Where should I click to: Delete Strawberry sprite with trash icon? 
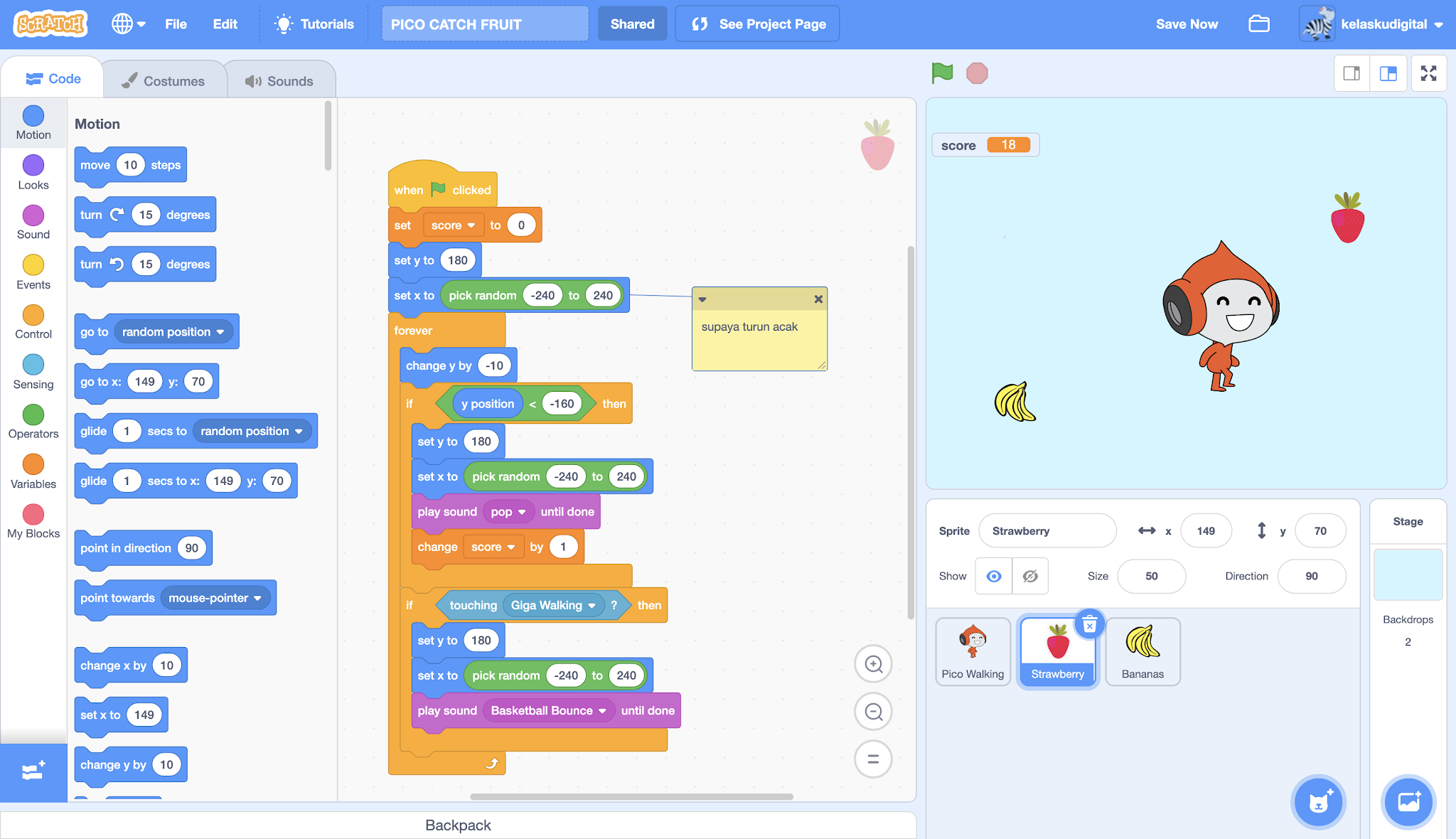point(1089,625)
